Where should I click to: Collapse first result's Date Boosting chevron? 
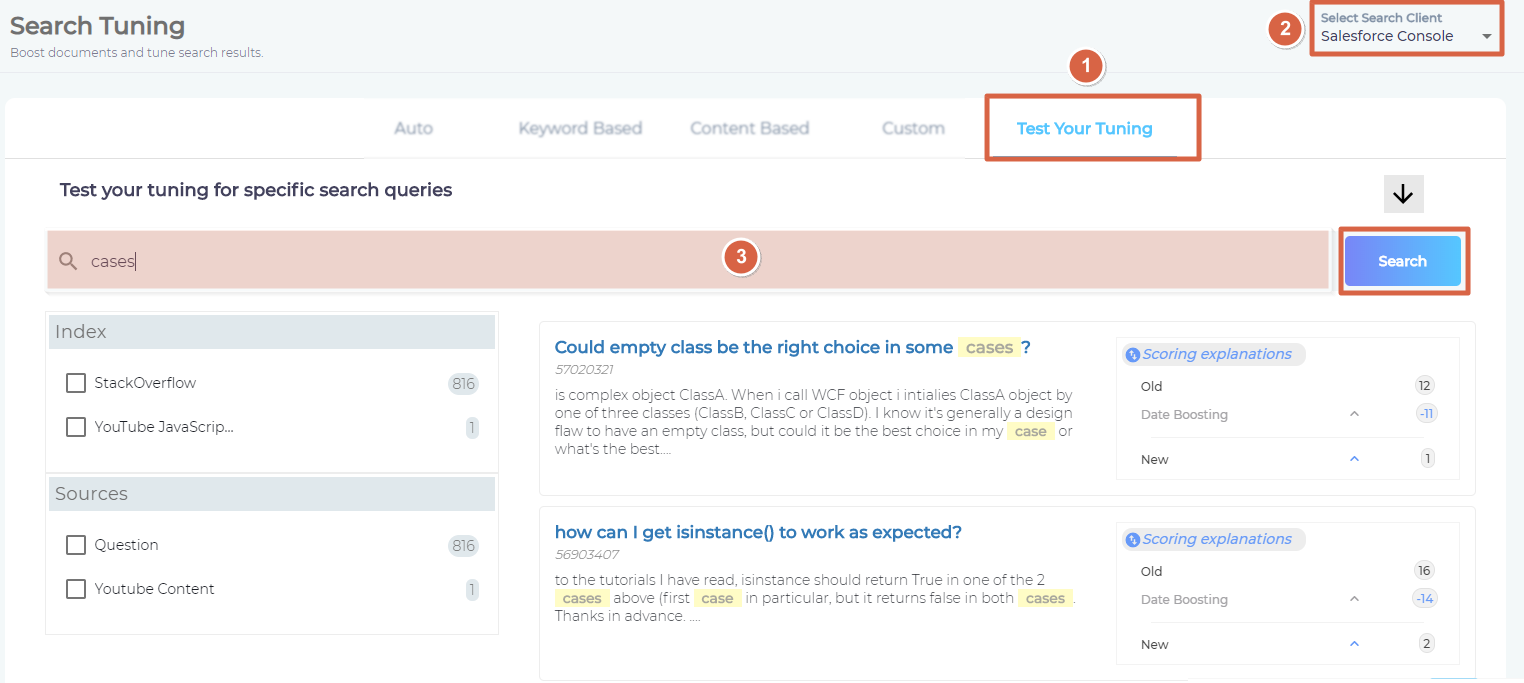coord(1354,414)
